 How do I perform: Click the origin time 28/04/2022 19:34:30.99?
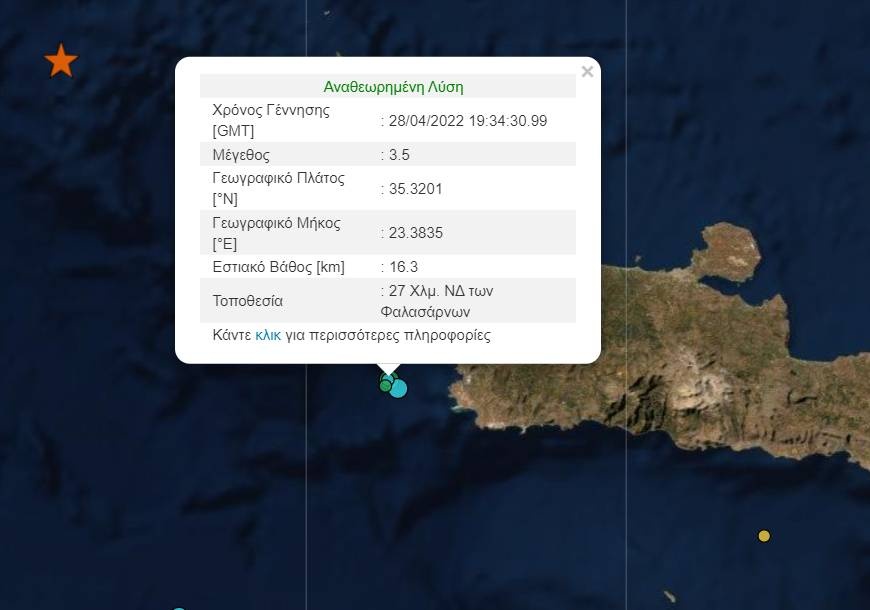[466, 121]
